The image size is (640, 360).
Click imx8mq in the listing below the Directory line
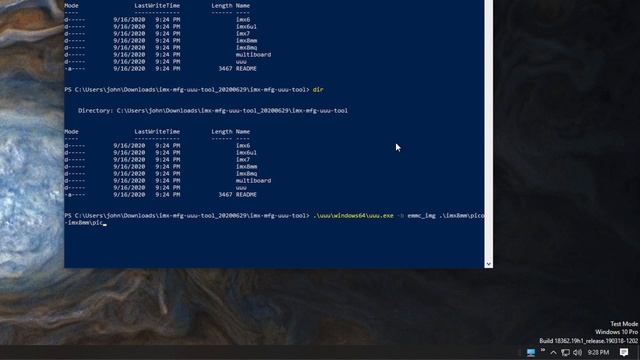[246, 173]
